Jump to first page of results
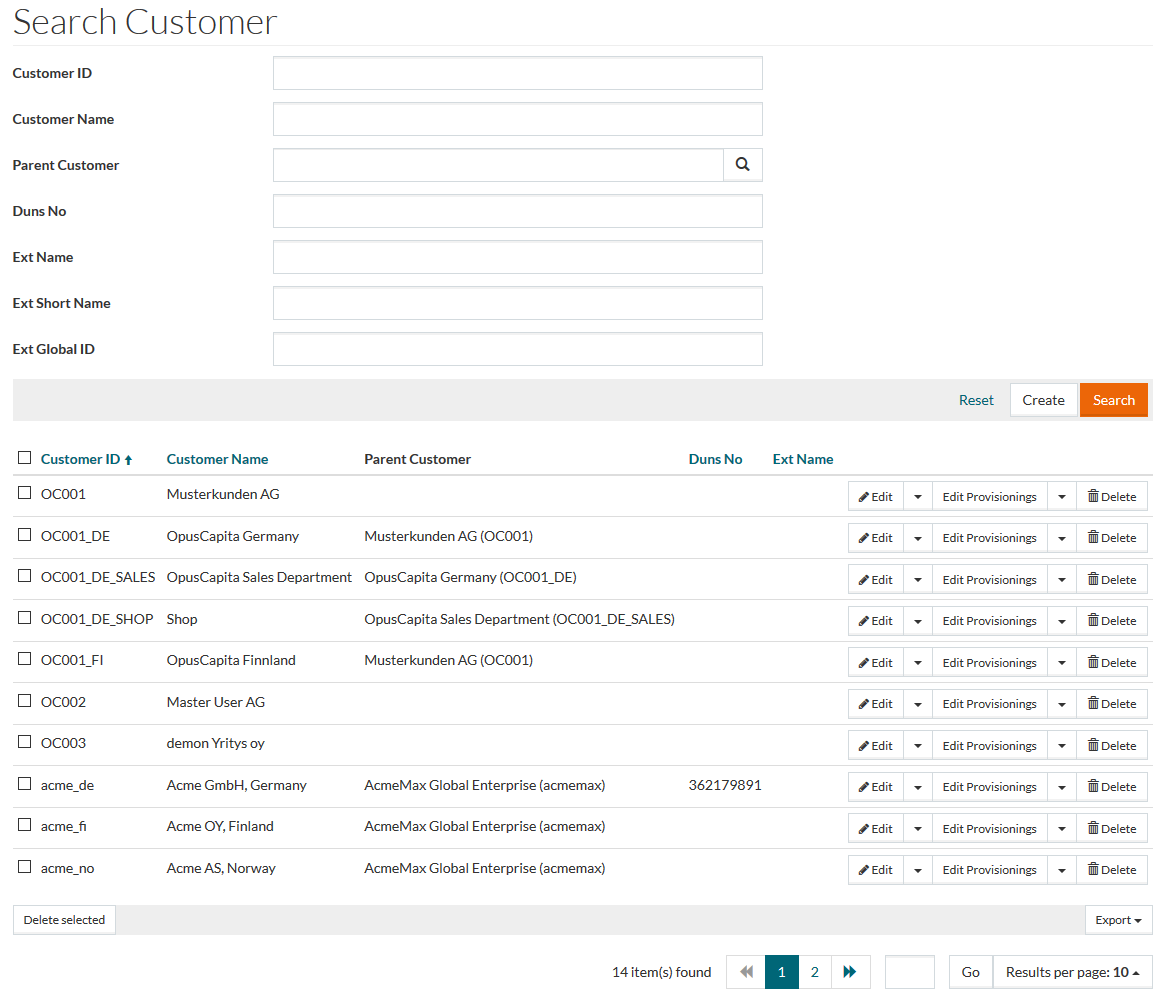 pyautogui.click(x=745, y=972)
